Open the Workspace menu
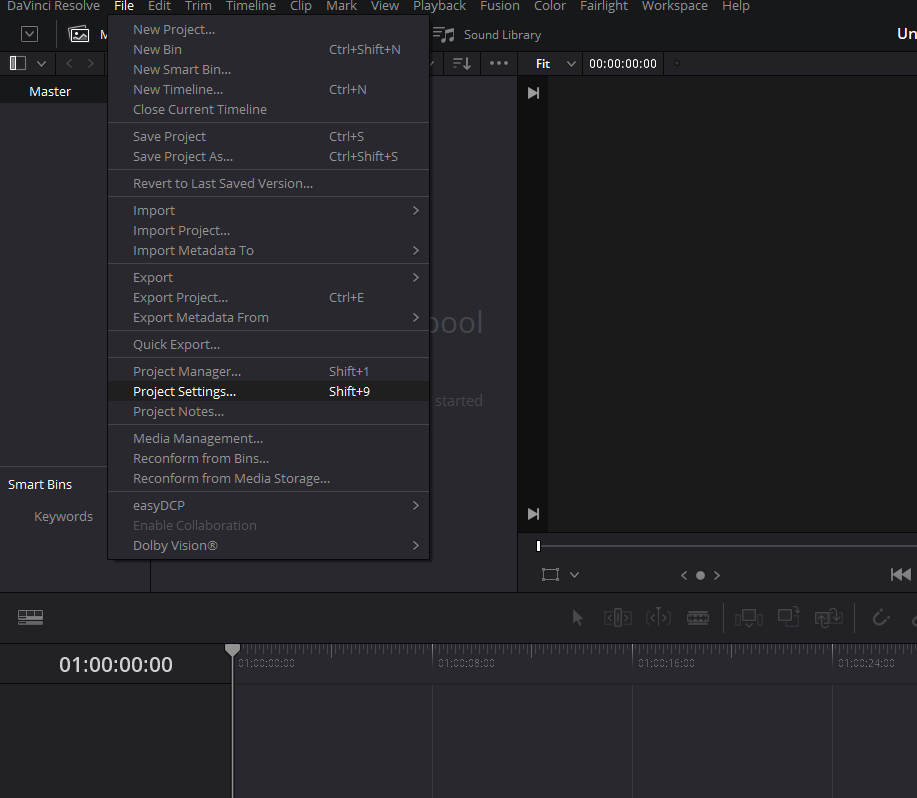The image size is (917, 798). click(674, 6)
